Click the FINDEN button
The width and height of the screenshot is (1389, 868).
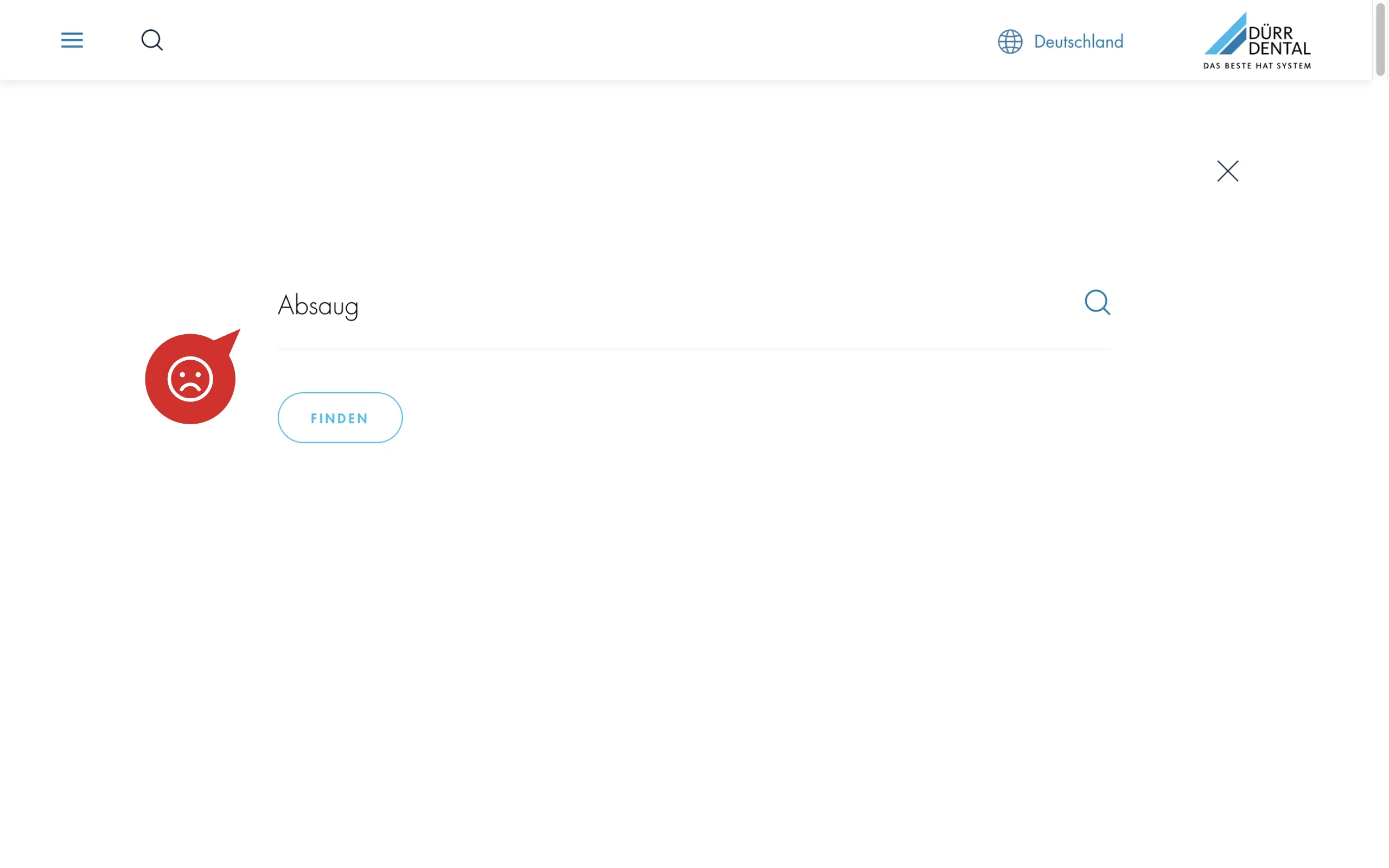tap(340, 418)
